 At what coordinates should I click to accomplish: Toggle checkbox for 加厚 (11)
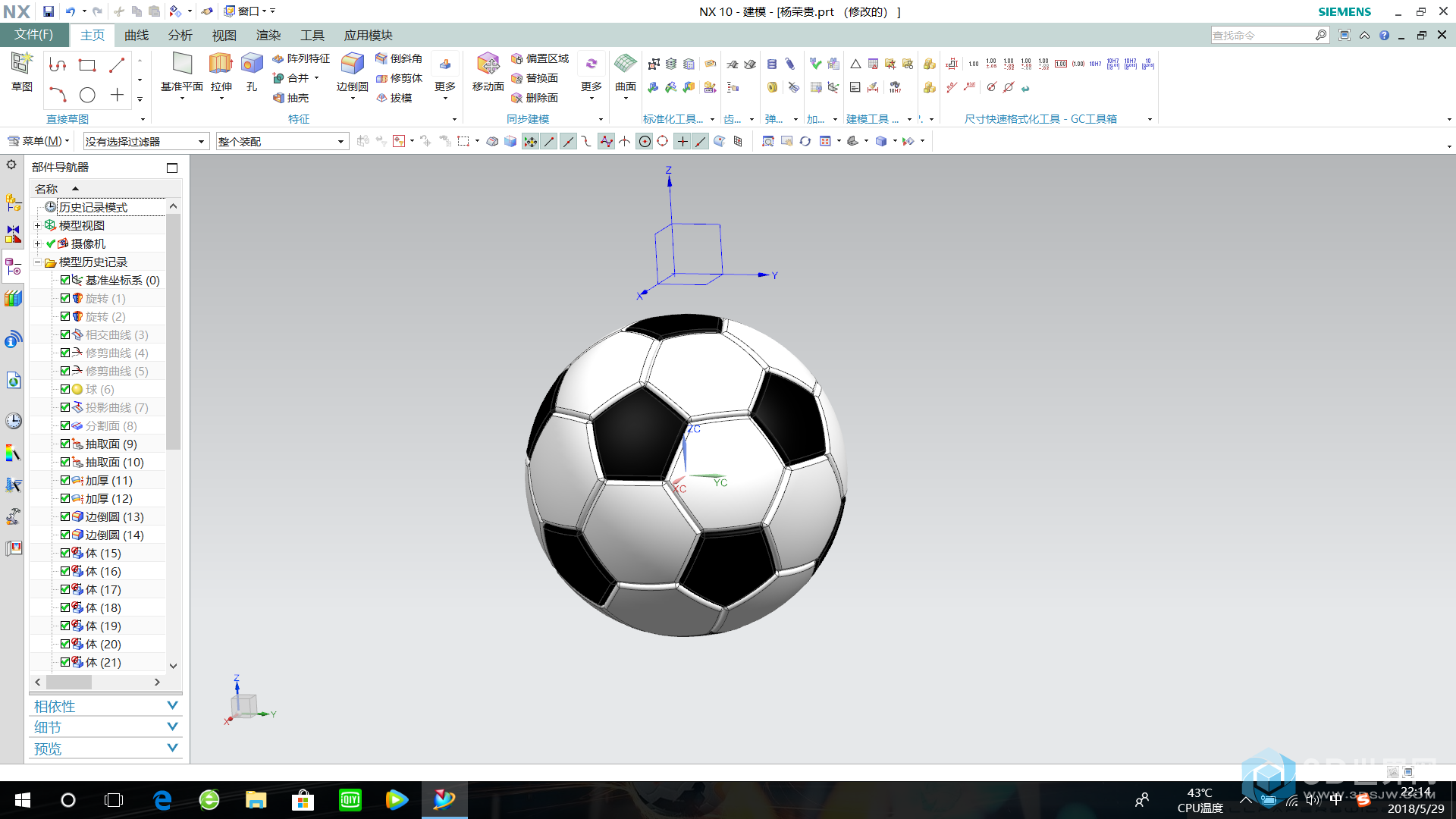point(65,480)
